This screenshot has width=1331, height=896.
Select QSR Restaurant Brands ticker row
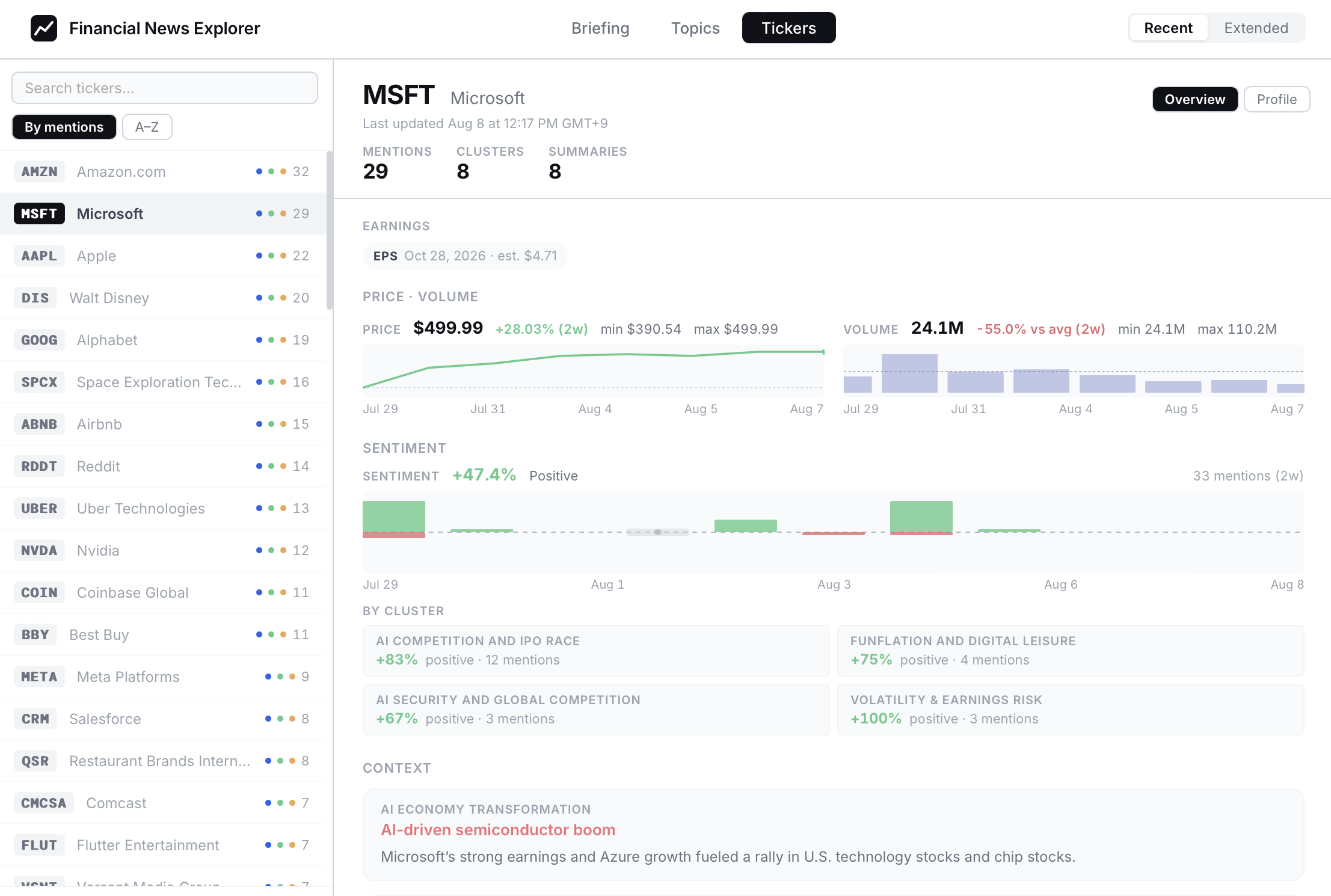point(163,761)
